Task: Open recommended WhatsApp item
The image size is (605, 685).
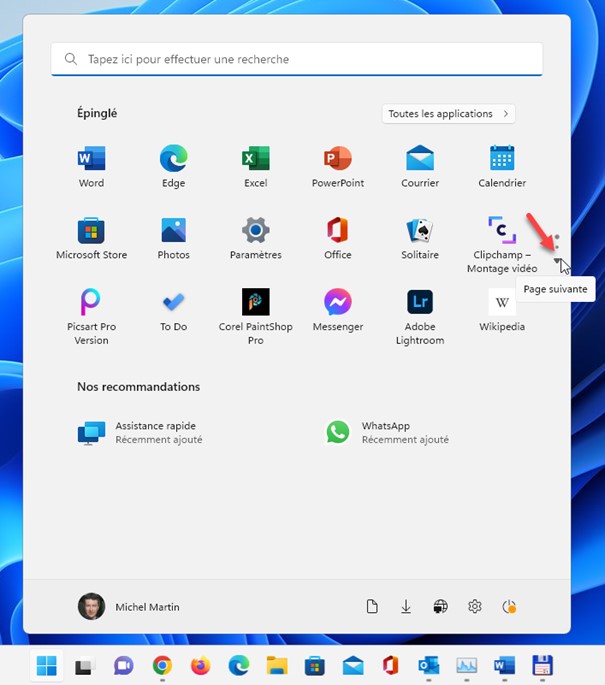Action: [388, 432]
